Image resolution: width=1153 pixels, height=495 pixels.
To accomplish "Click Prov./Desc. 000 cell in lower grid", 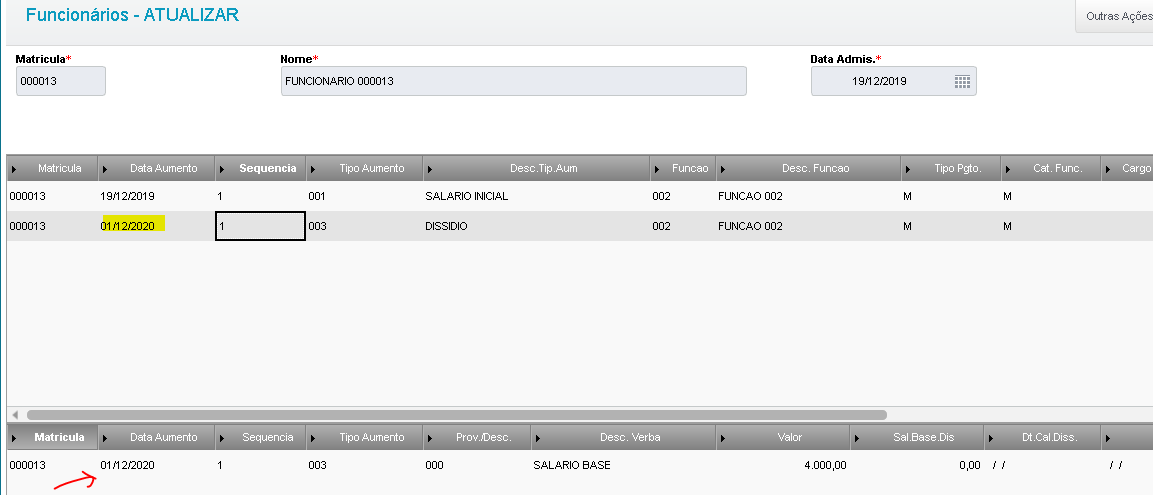I will 477,466.
